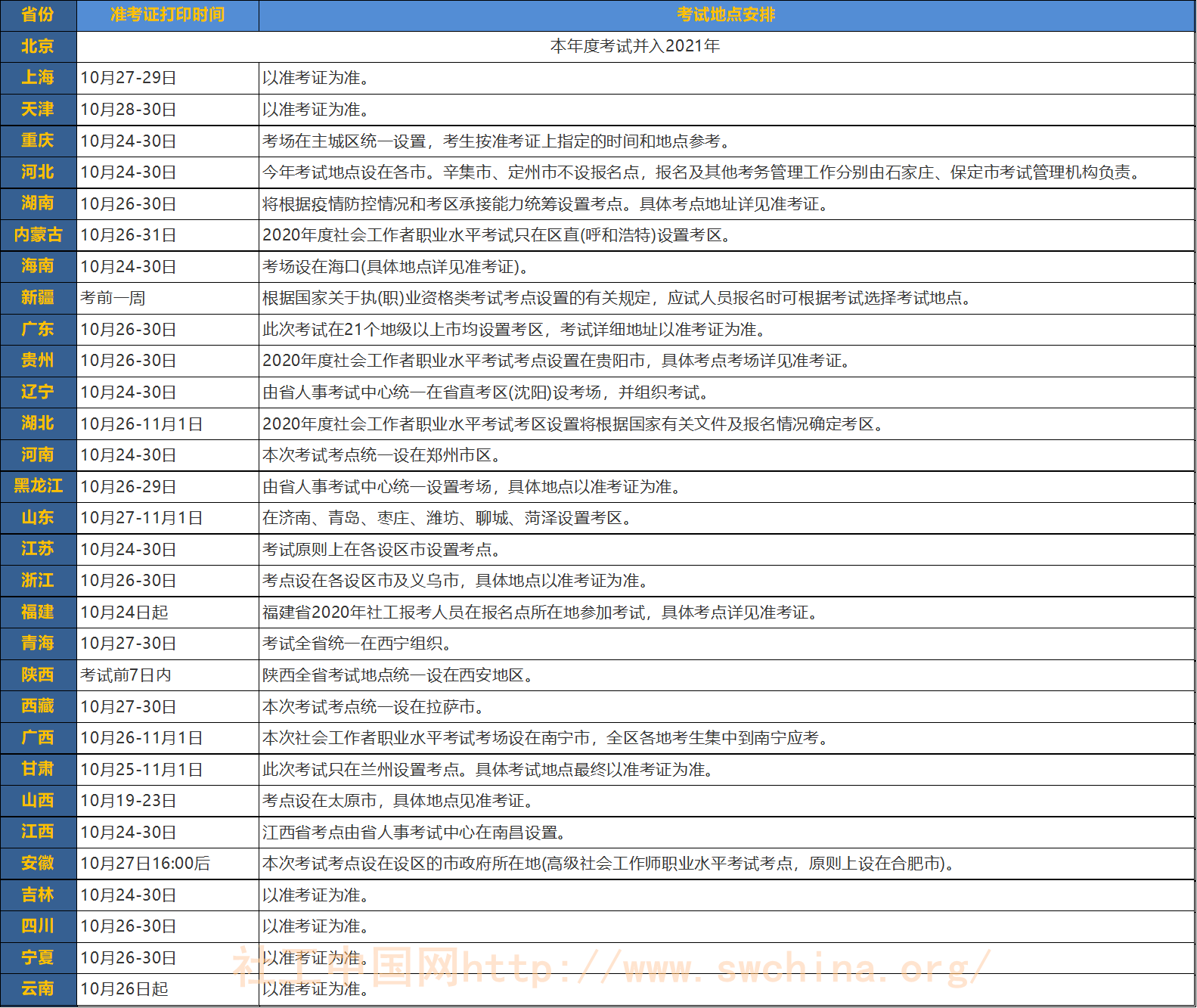Select the 贵州 province cell
The height and width of the screenshot is (1008, 1197).
38,361
